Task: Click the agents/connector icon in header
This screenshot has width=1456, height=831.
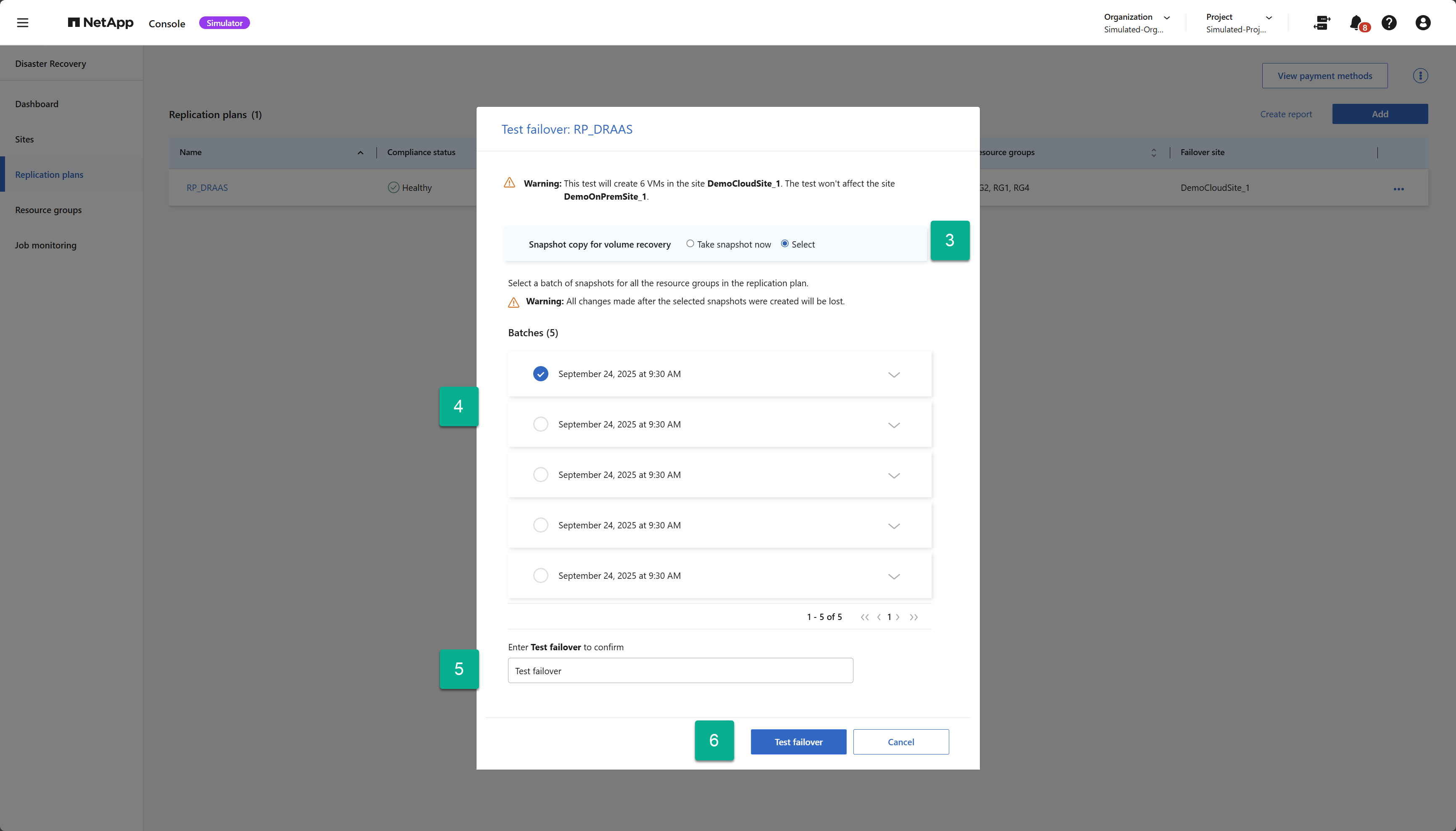Action: [x=1322, y=23]
